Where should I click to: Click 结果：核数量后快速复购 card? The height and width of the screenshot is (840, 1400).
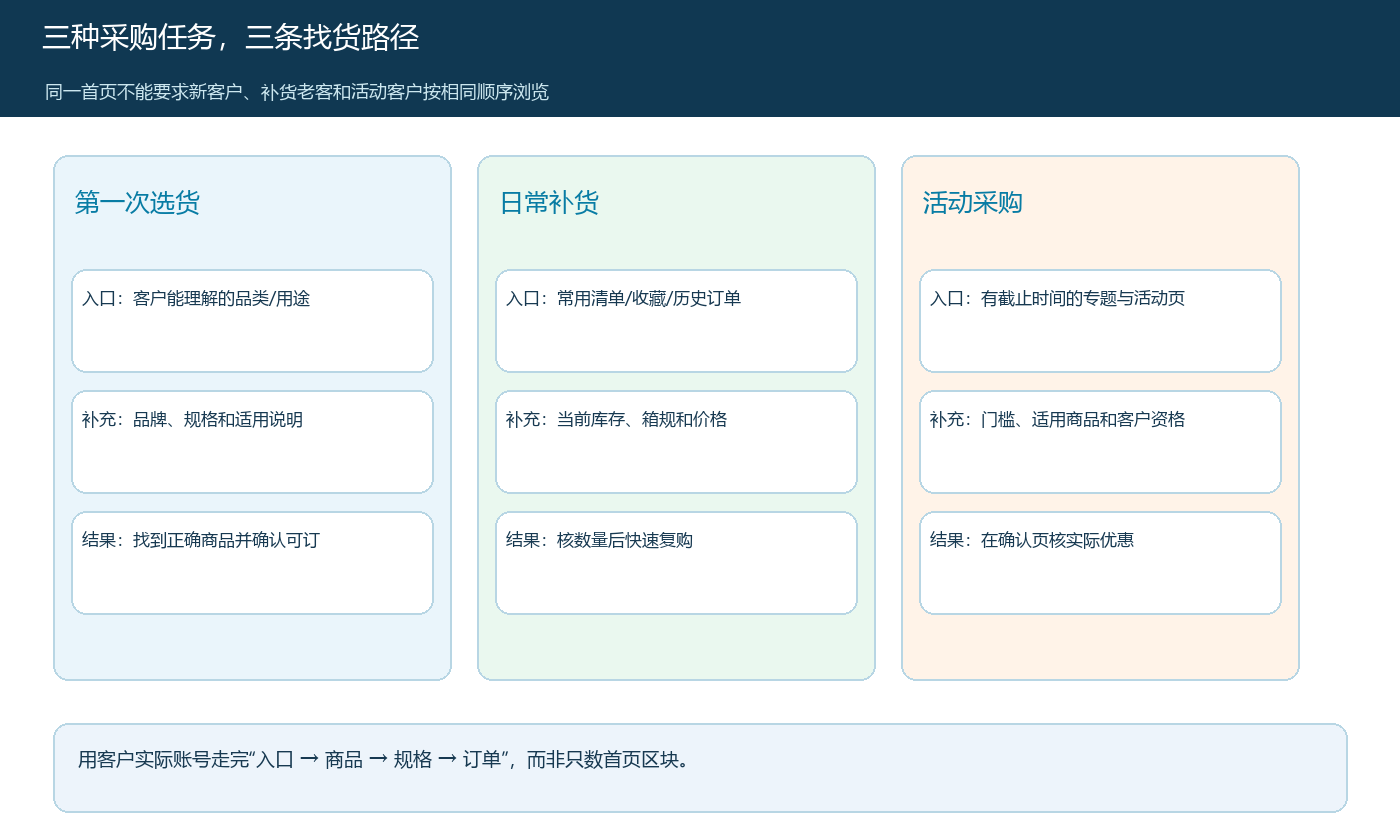[676, 563]
